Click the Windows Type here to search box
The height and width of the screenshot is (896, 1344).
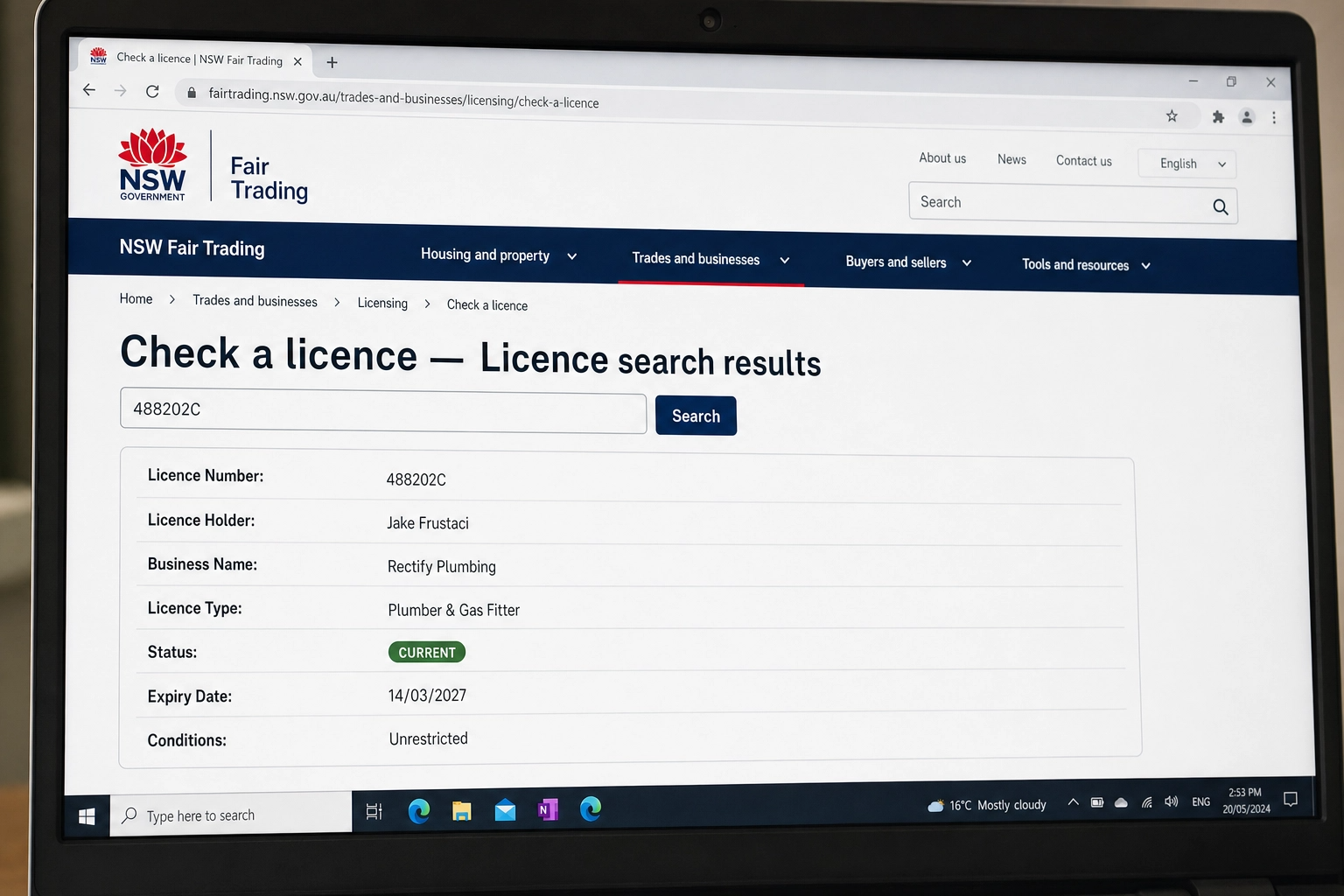tap(231, 815)
